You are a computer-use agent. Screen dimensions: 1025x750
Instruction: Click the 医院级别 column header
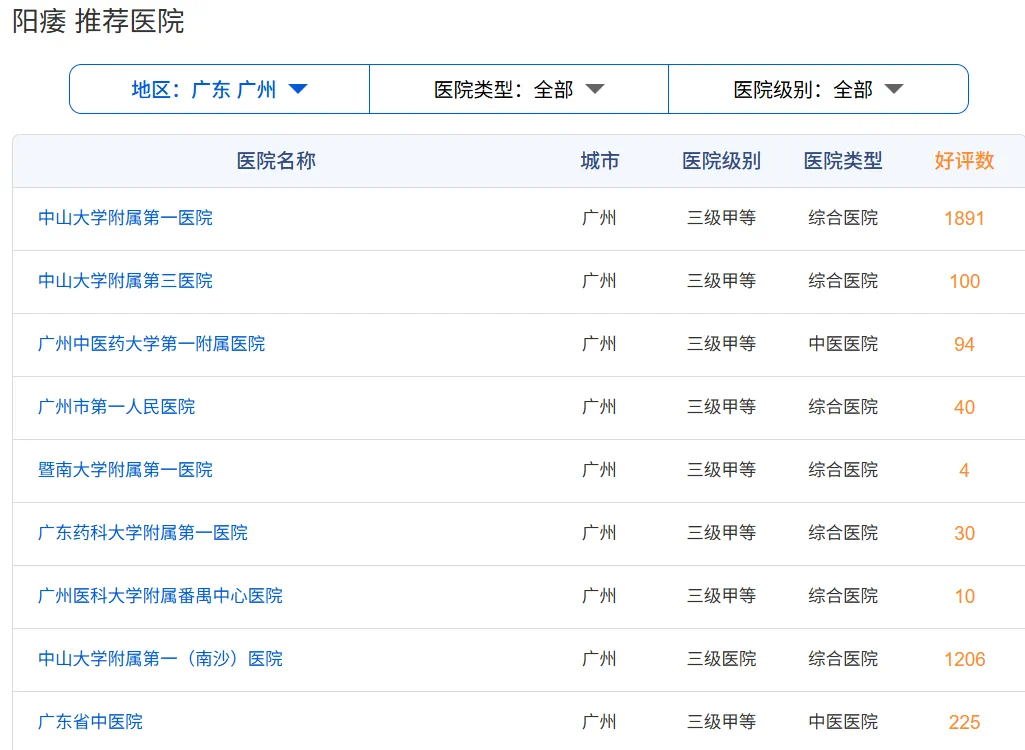point(721,161)
